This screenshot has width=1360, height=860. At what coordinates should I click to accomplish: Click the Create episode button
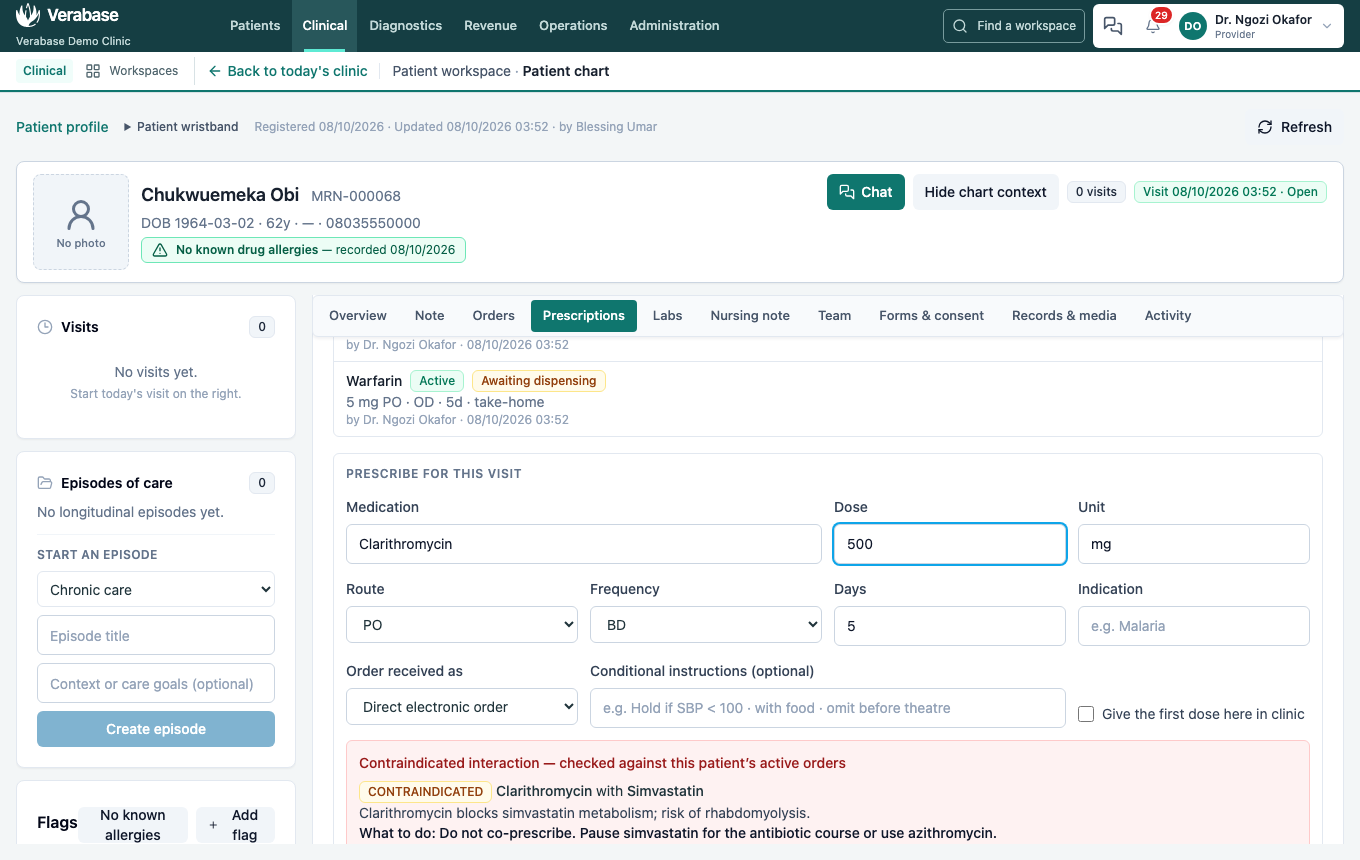[x=156, y=729]
